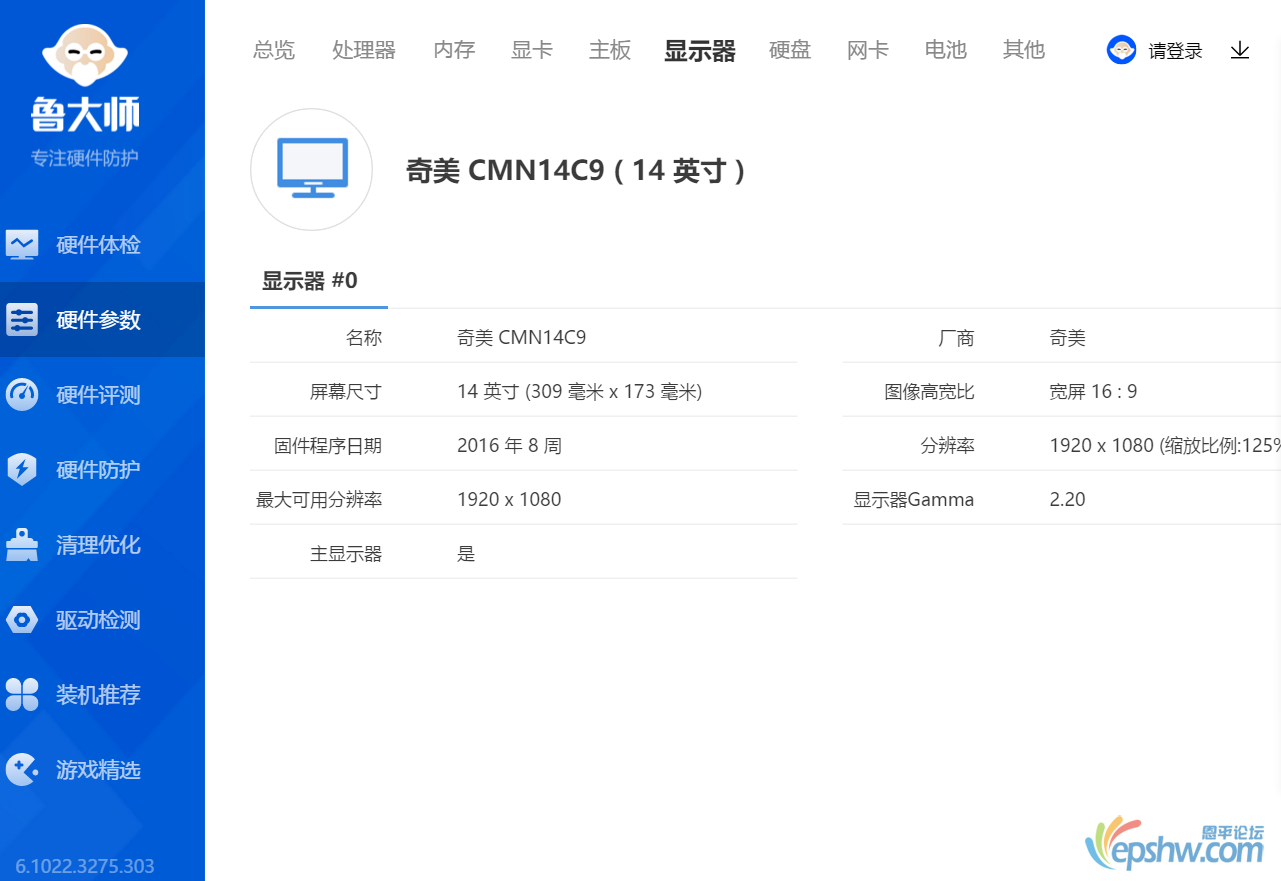Go to the 显卡 tab

pyautogui.click(x=532, y=50)
